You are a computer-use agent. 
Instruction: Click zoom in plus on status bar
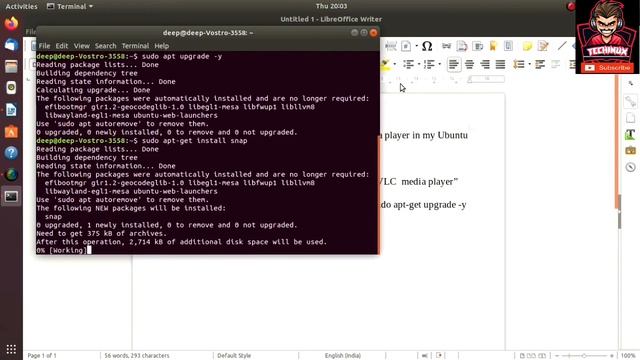click(611, 356)
